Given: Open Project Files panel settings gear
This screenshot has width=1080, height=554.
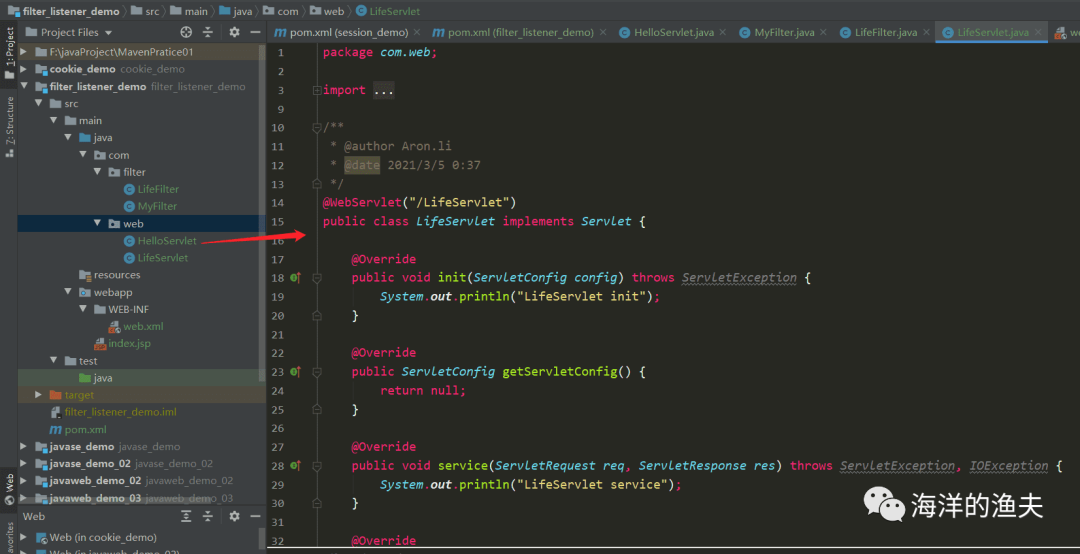Looking at the screenshot, I should [x=234, y=32].
